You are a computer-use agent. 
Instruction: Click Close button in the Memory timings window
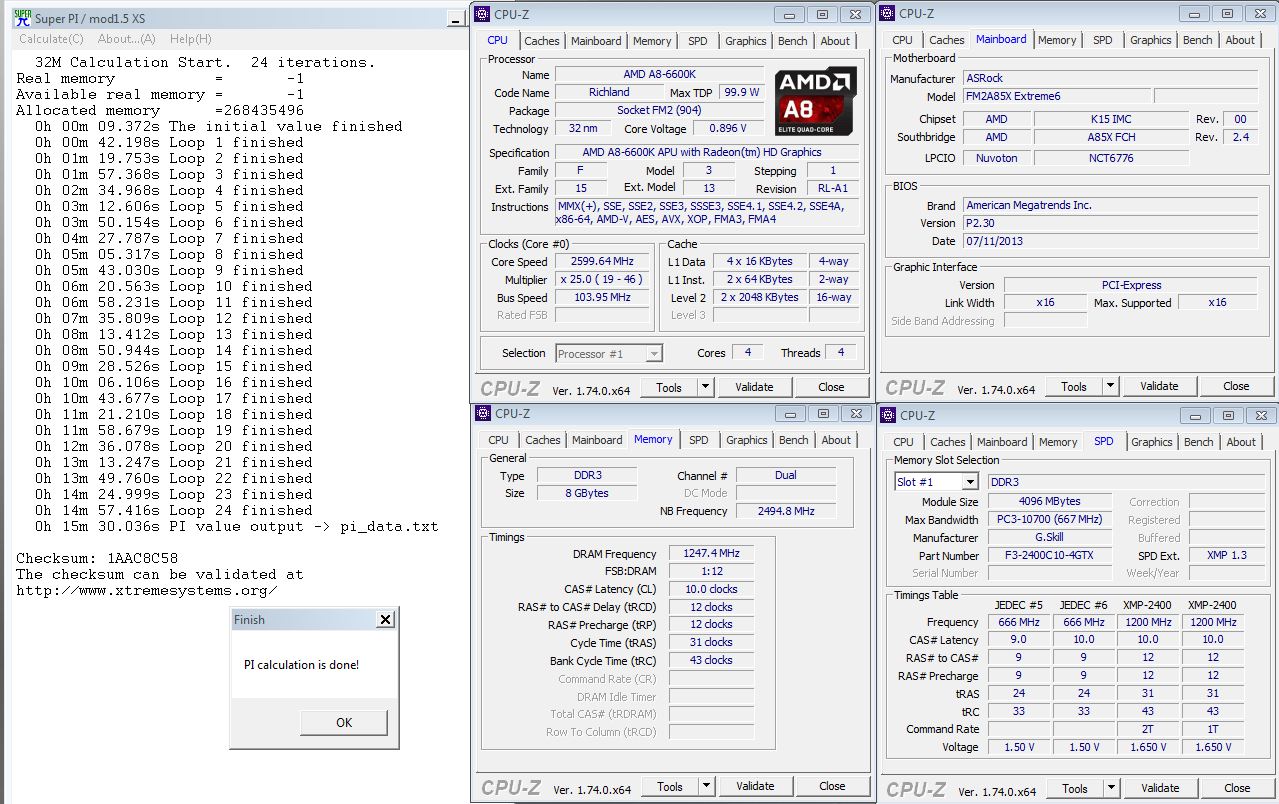(832, 786)
